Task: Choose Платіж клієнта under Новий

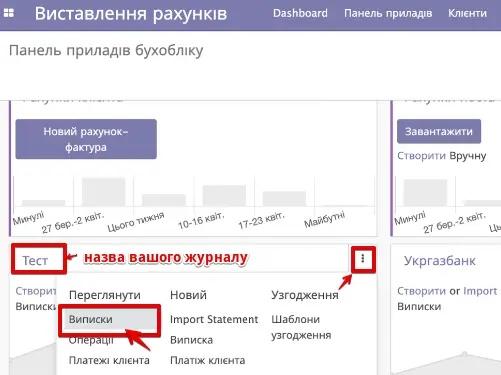Action: click(208, 360)
